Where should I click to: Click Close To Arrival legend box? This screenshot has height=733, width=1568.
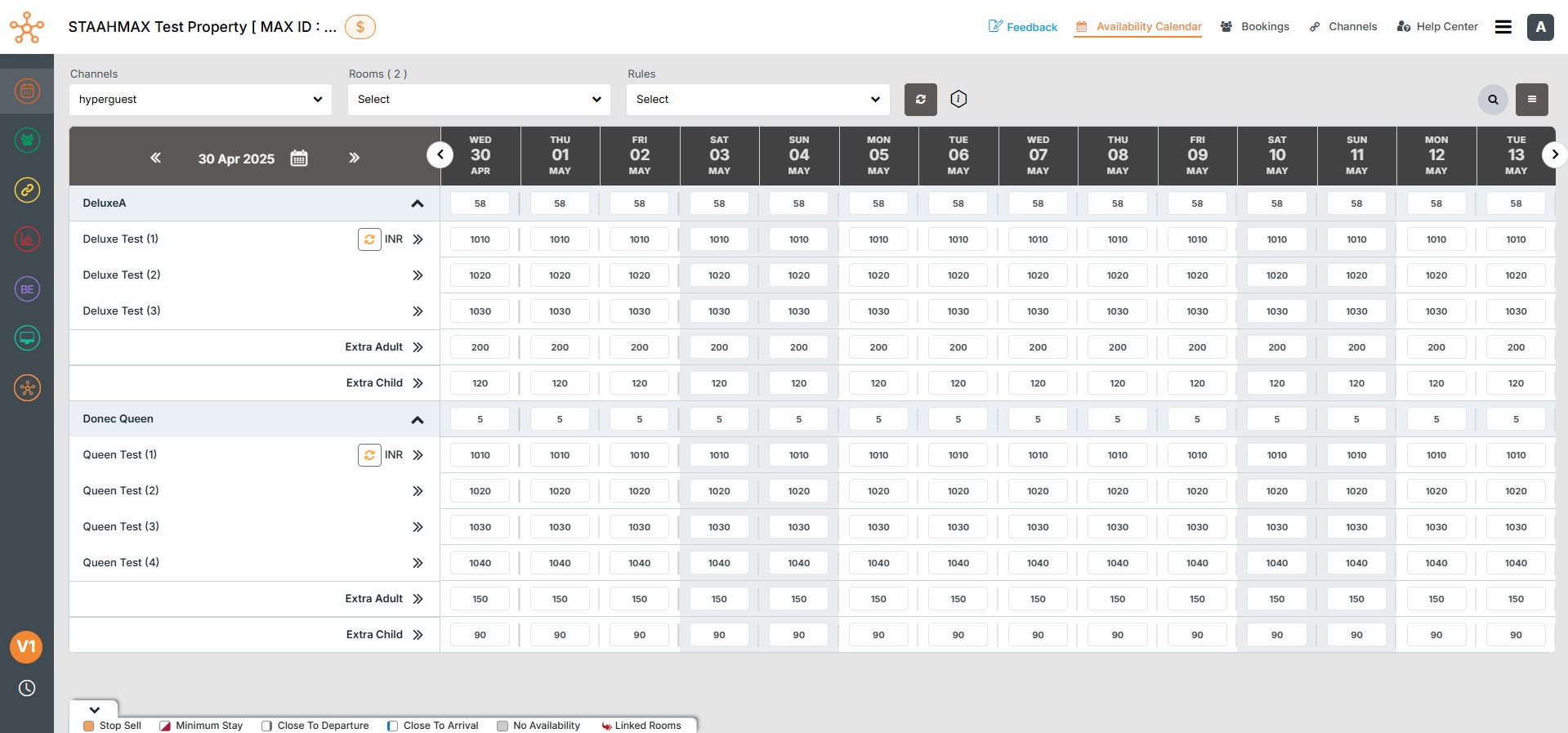pyautogui.click(x=392, y=726)
